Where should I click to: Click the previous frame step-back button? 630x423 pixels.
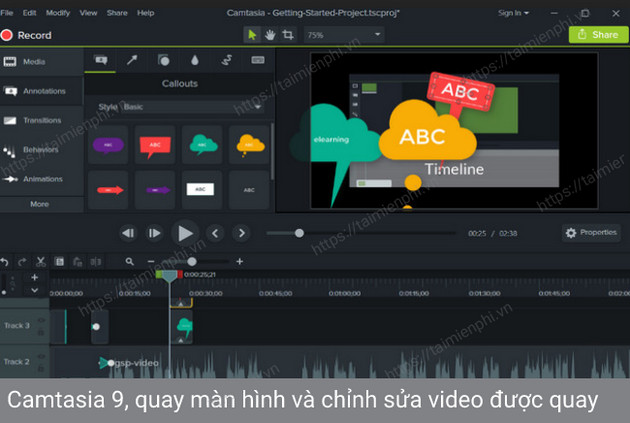pos(128,233)
